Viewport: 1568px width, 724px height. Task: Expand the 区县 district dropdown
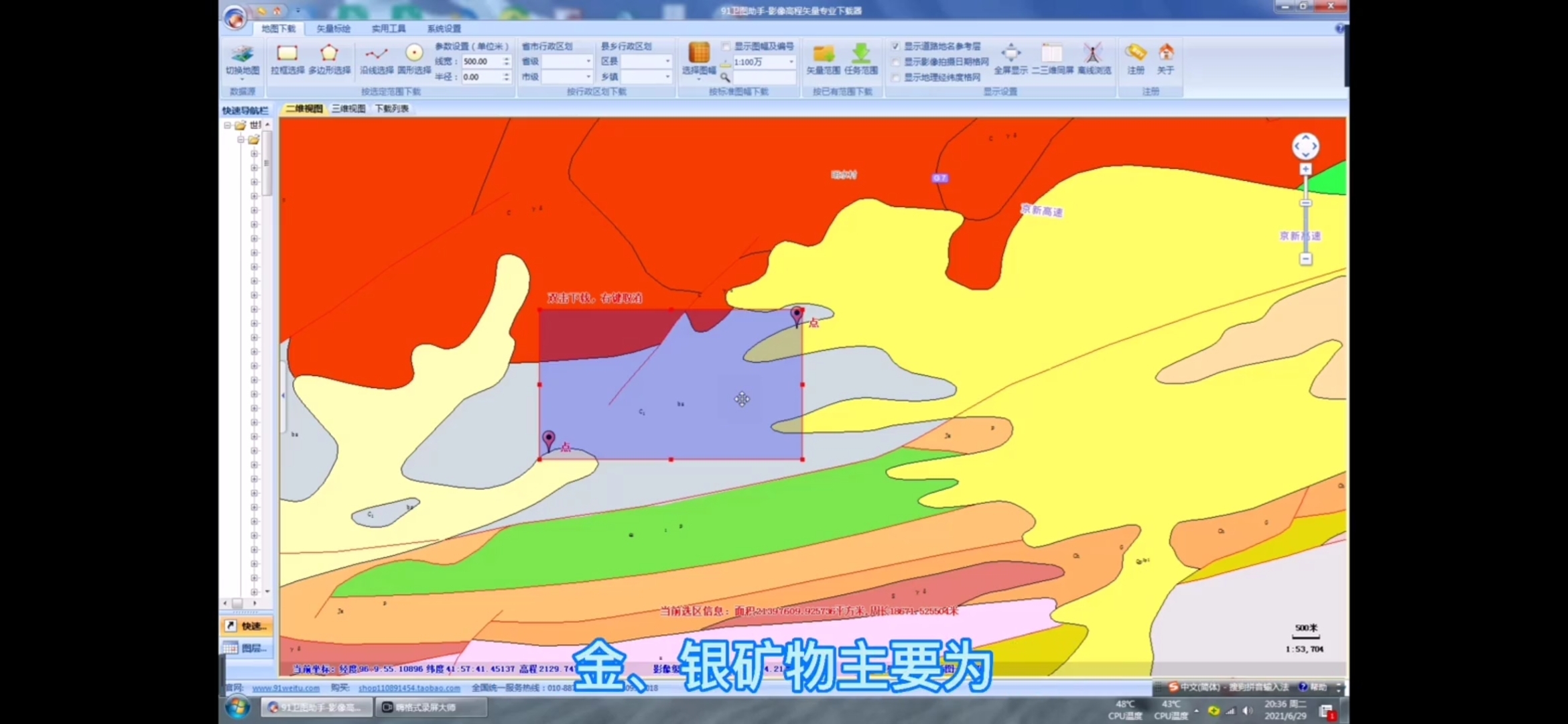pos(667,61)
